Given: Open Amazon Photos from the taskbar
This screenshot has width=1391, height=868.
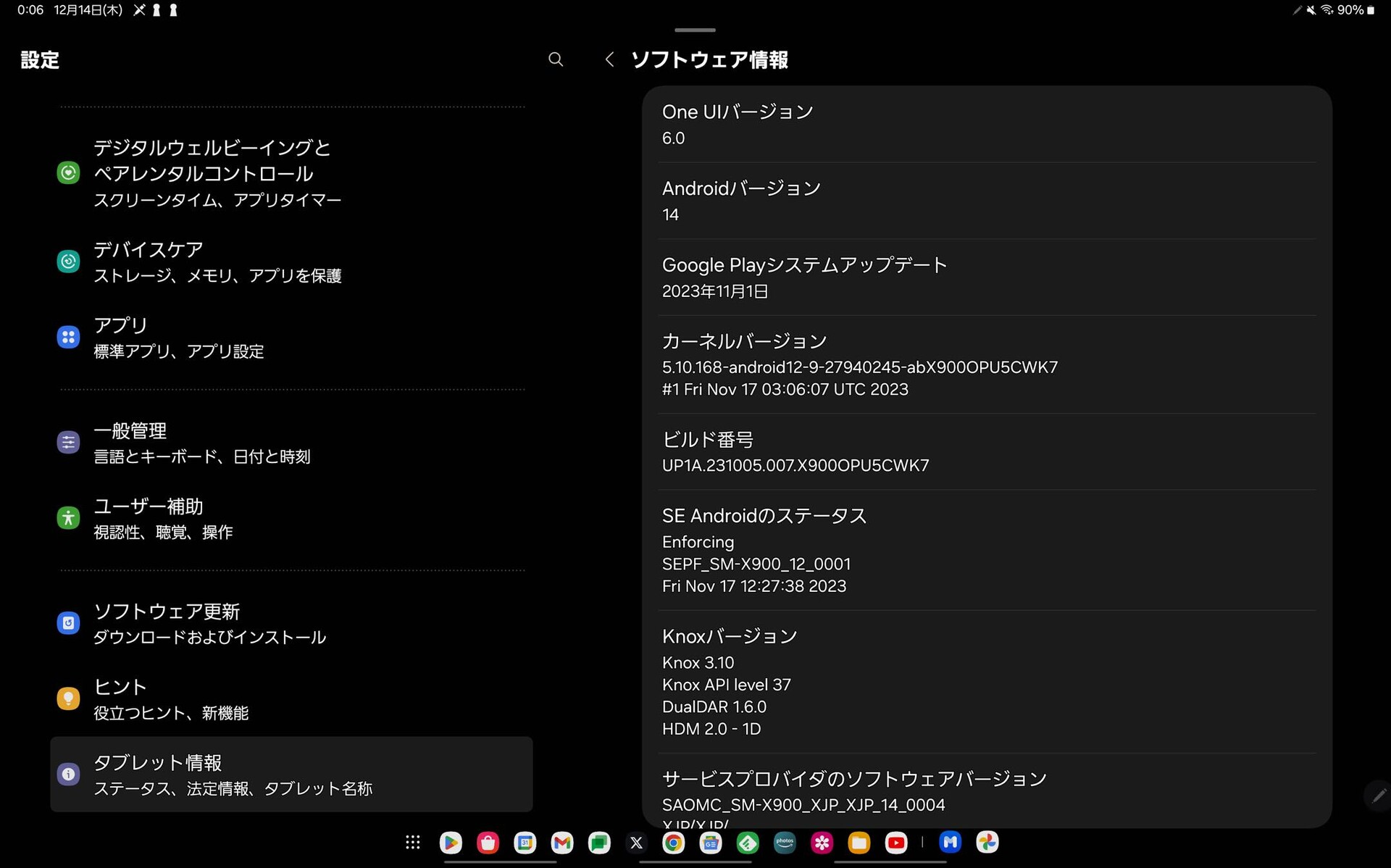Looking at the screenshot, I should point(785,842).
